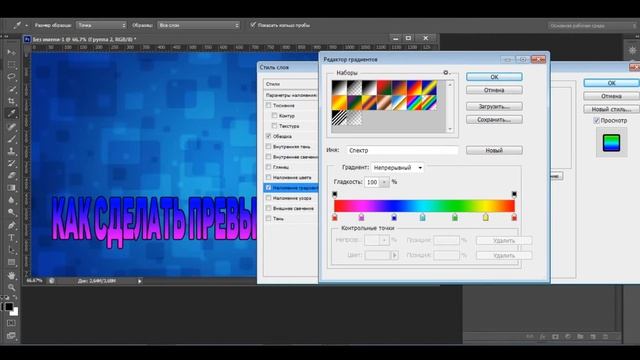
Task: Enable the Текстура checkbox
Action: point(274,126)
